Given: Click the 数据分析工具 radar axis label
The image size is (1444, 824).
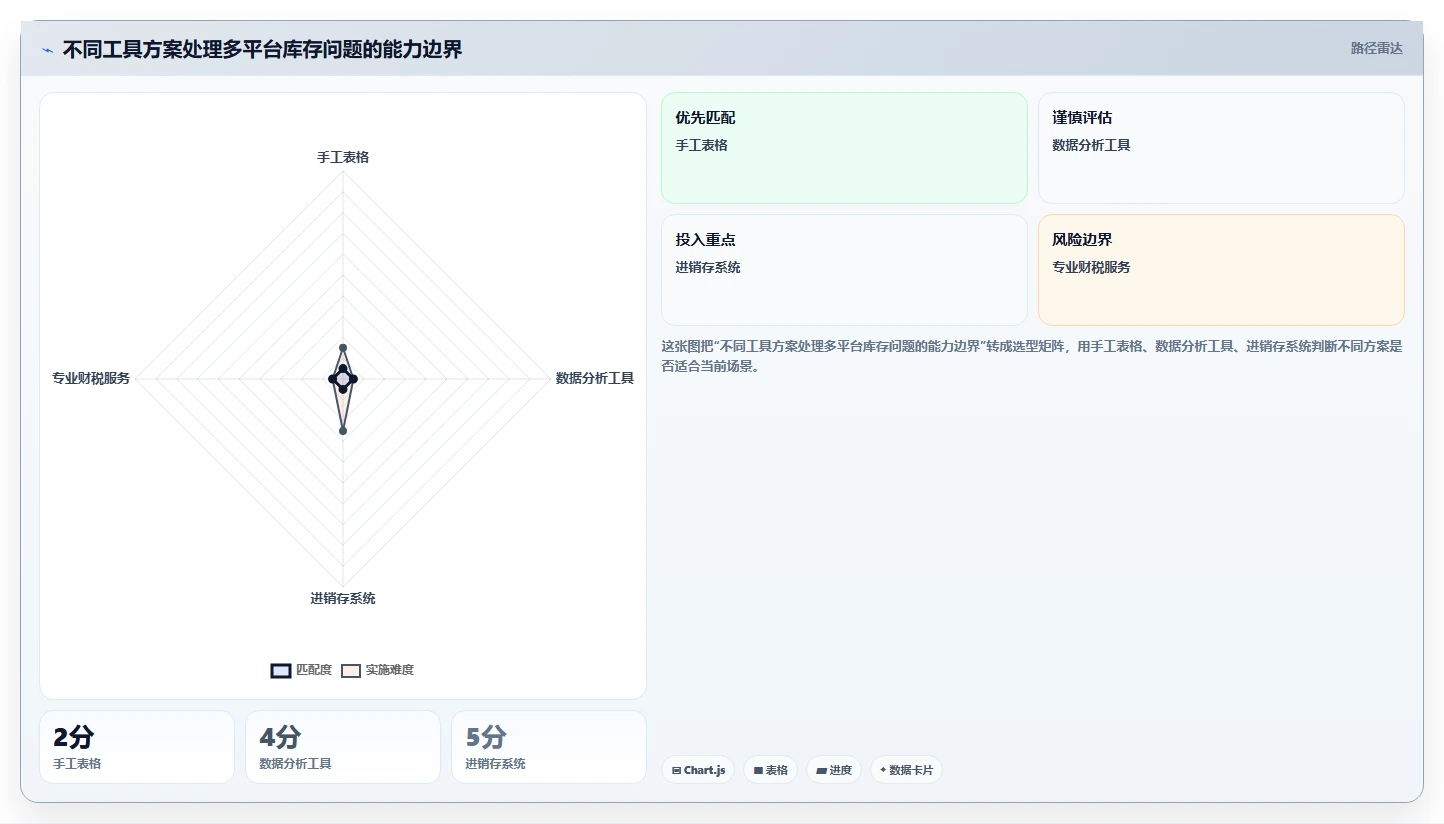Looking at the screenshot, I should click(595, 378).
